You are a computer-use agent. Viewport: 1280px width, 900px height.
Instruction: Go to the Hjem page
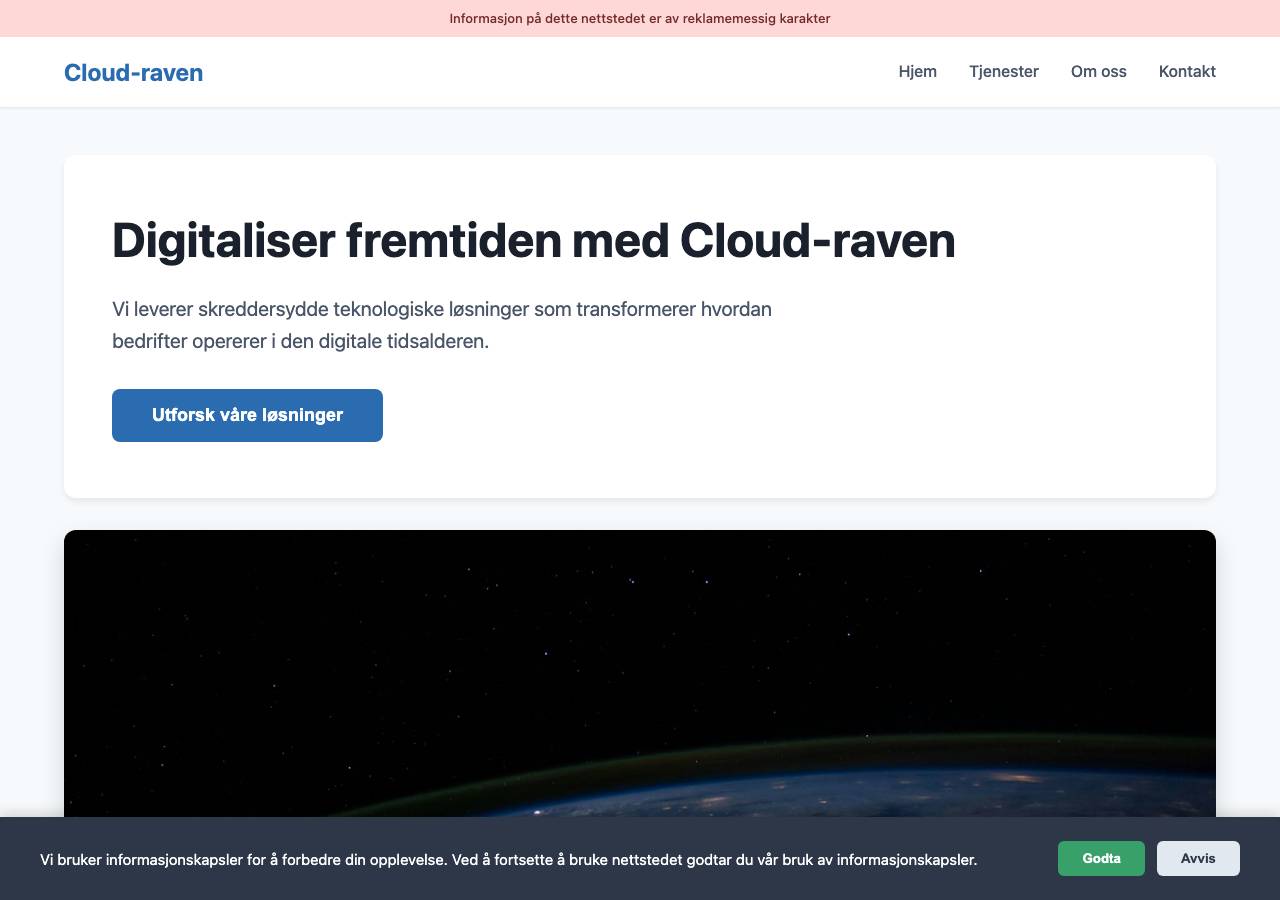[917, 71]
